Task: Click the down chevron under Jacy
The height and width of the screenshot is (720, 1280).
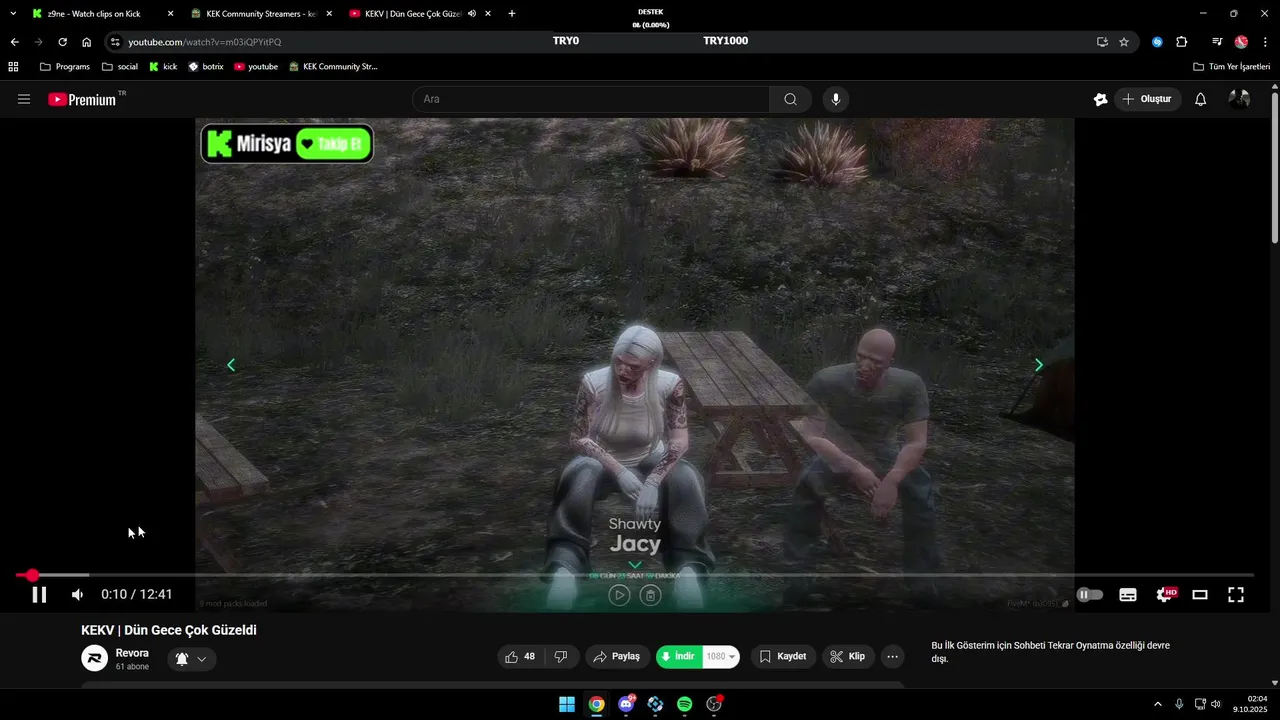Action: pyautogui.click(x=635, y=565)
